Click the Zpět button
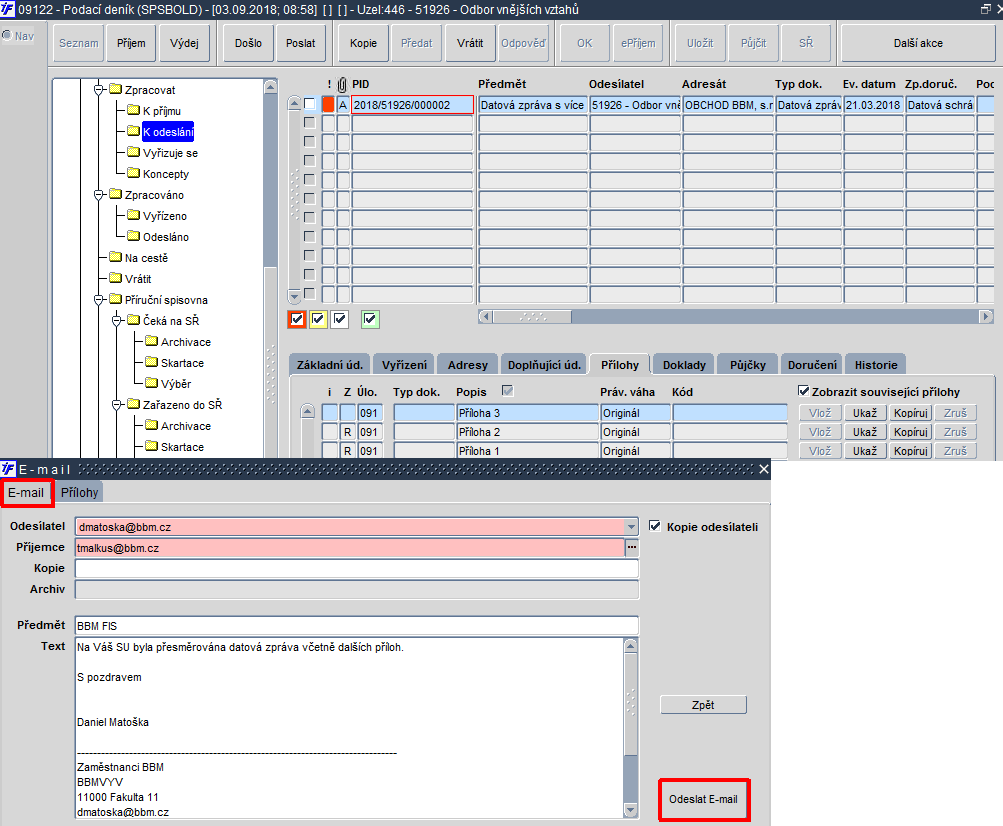This screenshot has width=1003, height=826. click(703, 704)
